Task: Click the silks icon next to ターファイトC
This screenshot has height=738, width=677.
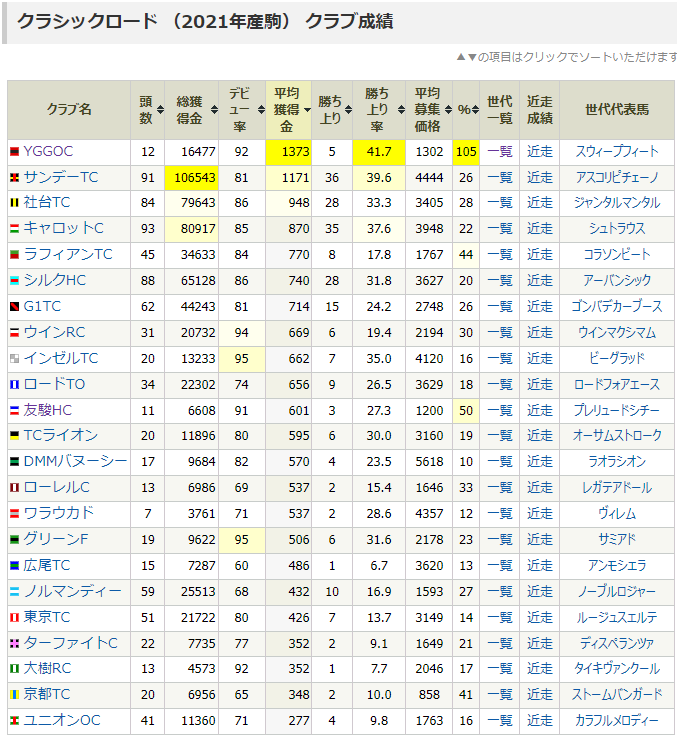Action: click(14, 643)
